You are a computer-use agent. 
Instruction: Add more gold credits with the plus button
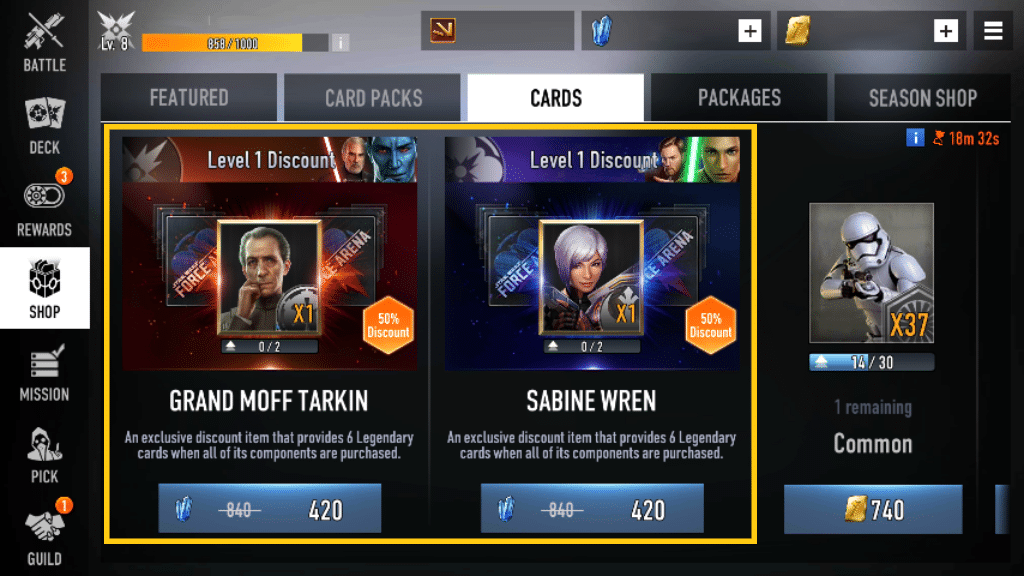[946, 31]
